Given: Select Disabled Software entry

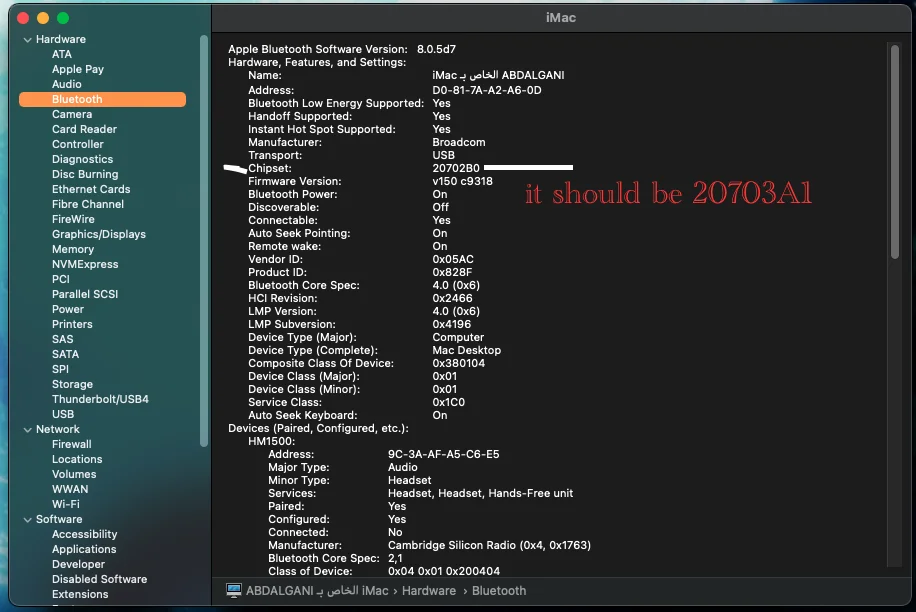Looking at the screenshot, I should tap(99, 579).
